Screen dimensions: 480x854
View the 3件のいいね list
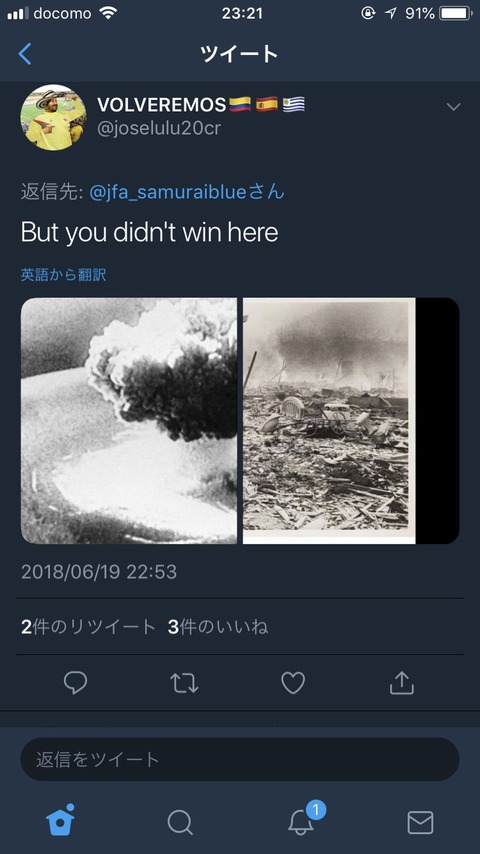[x=218, y=627]
